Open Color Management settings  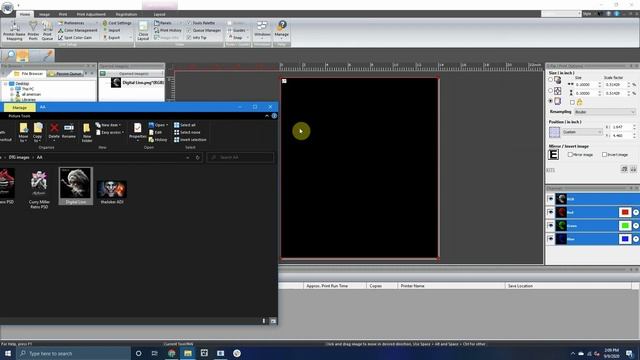[x=78, y=30]
